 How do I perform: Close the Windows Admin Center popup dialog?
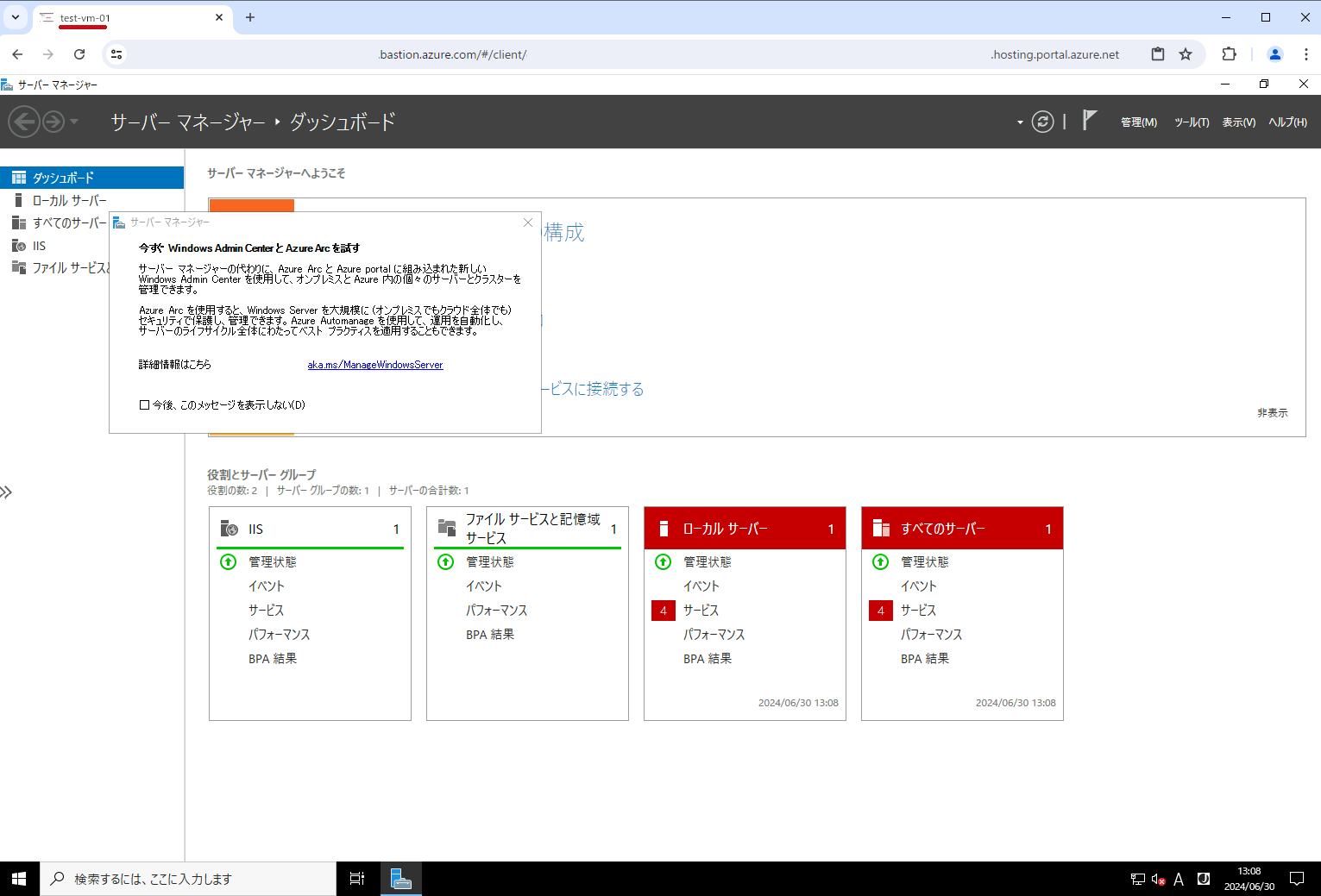click(528, 222)
